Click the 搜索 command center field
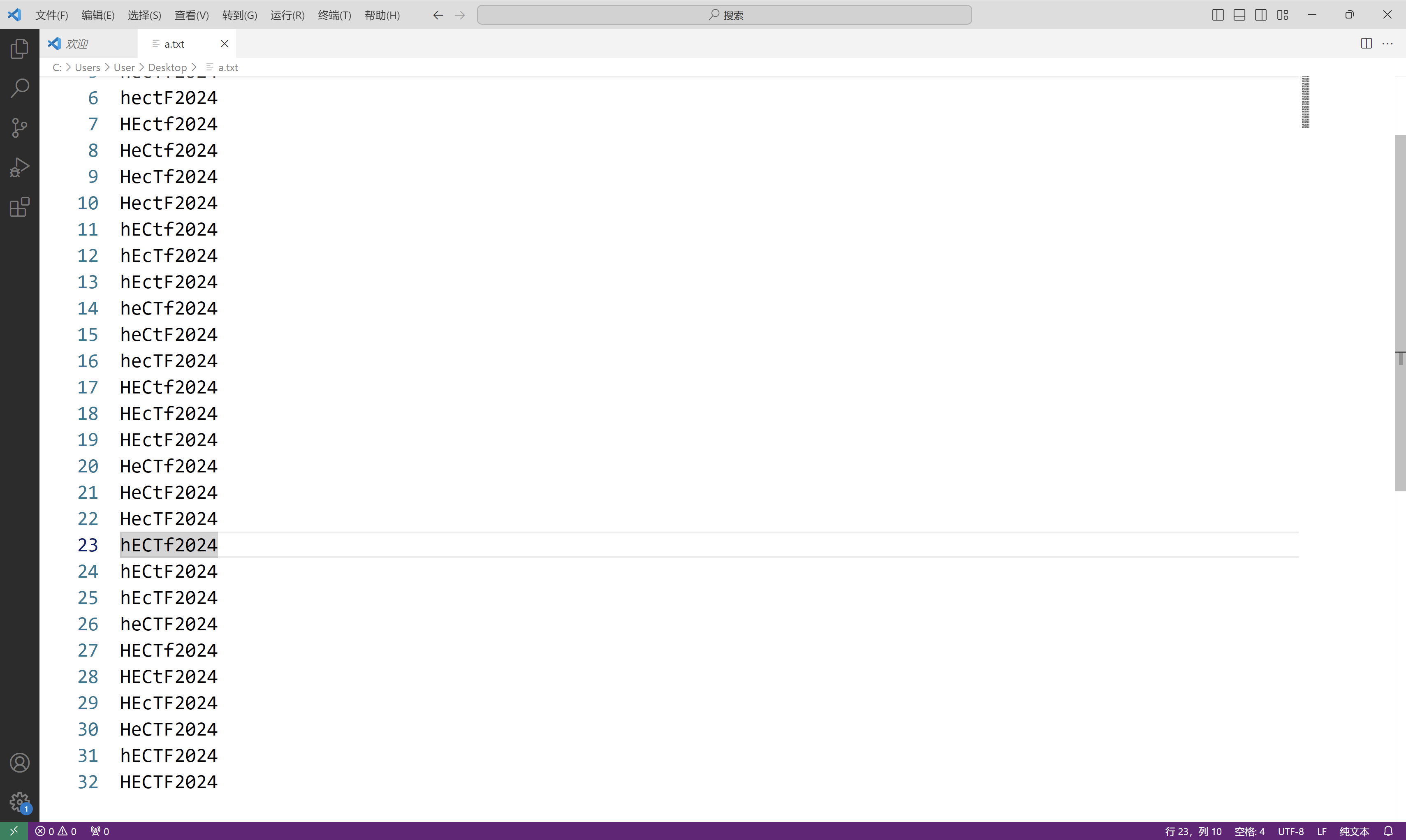1406x840 pixels. [x=724, y=15]
